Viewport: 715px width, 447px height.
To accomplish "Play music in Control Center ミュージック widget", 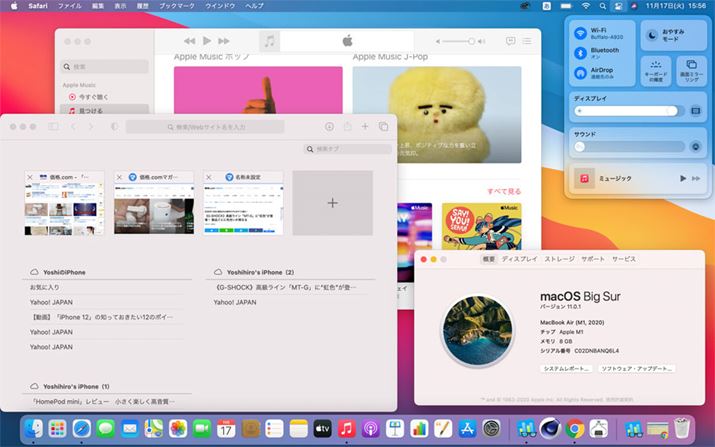I will point(683,178).
